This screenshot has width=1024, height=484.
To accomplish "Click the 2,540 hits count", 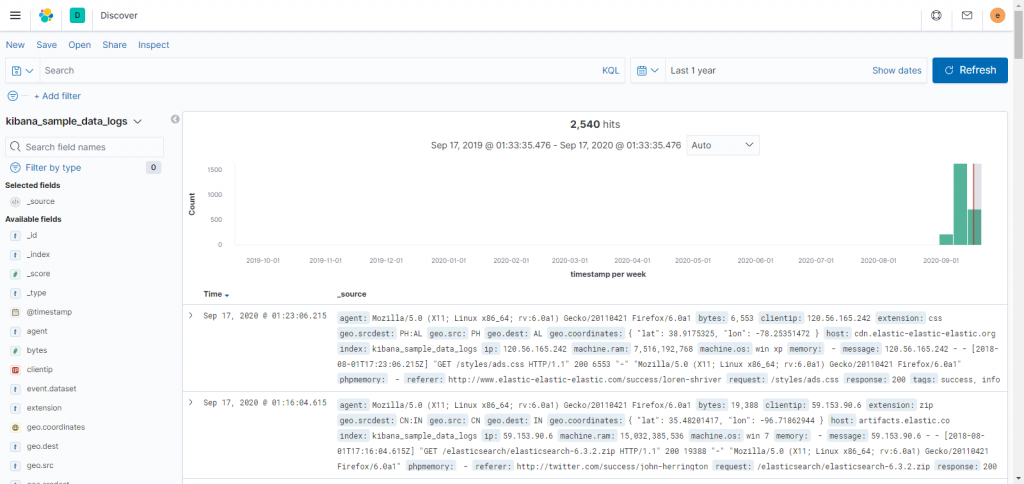I will [595, 124].
